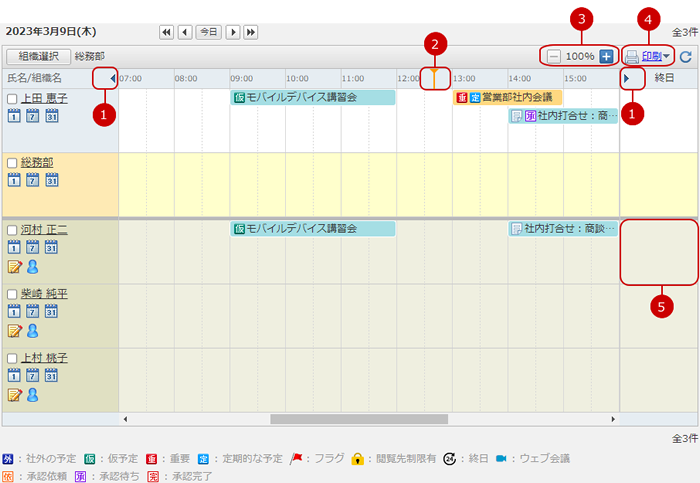This screenshot has height=483, width=700.
Task: Open day view icon for 河村 正二
Action: tap(14, 246)
